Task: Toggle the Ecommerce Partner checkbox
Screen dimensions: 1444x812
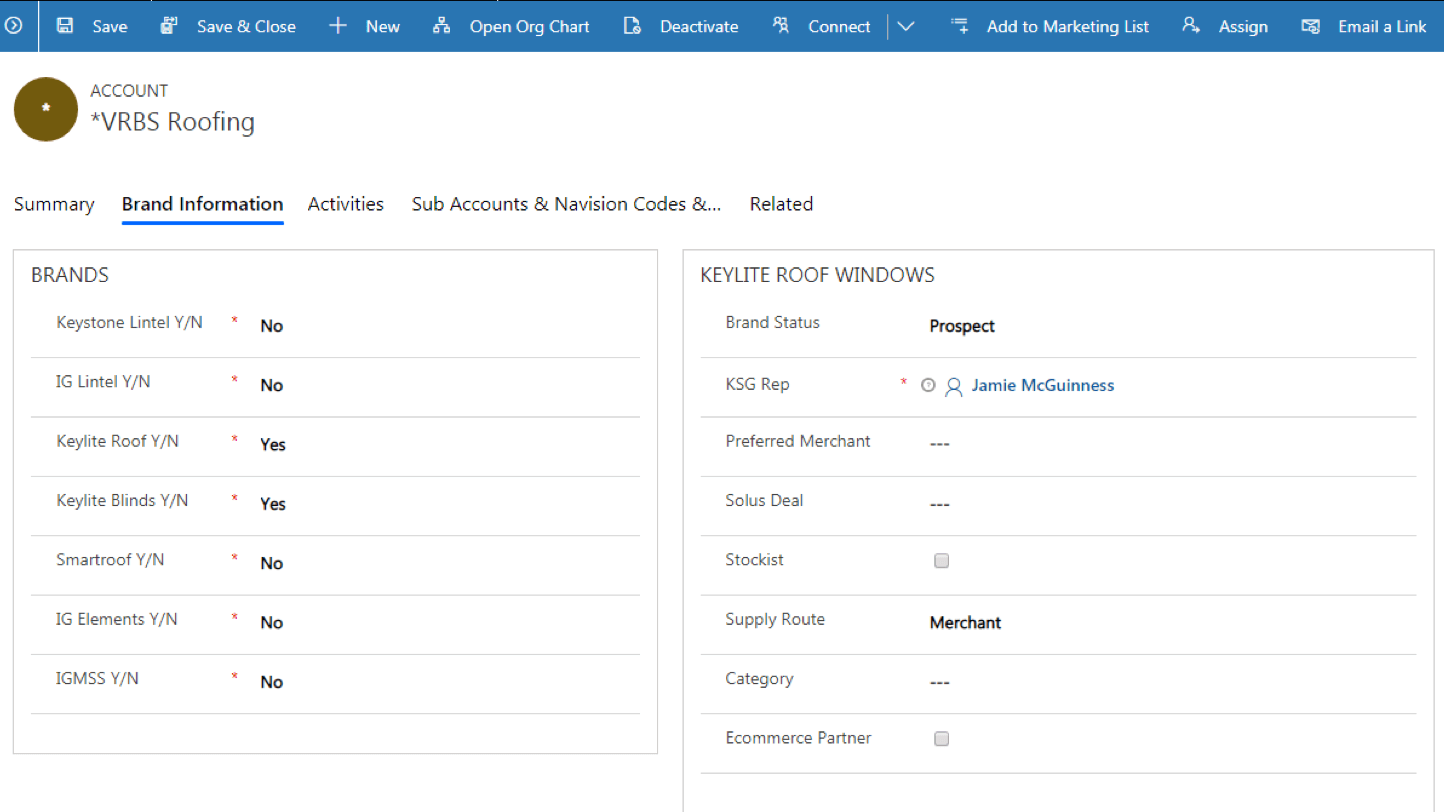Action: pos(941,739)
